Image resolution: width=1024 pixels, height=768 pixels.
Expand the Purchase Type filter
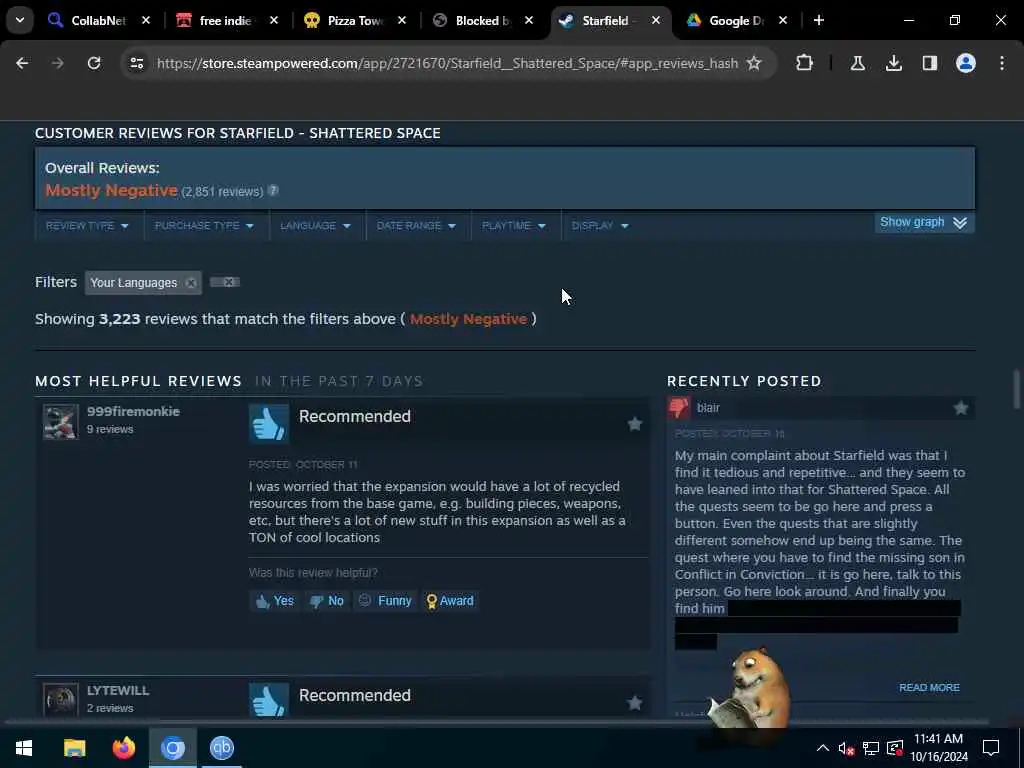coord(204,226)
